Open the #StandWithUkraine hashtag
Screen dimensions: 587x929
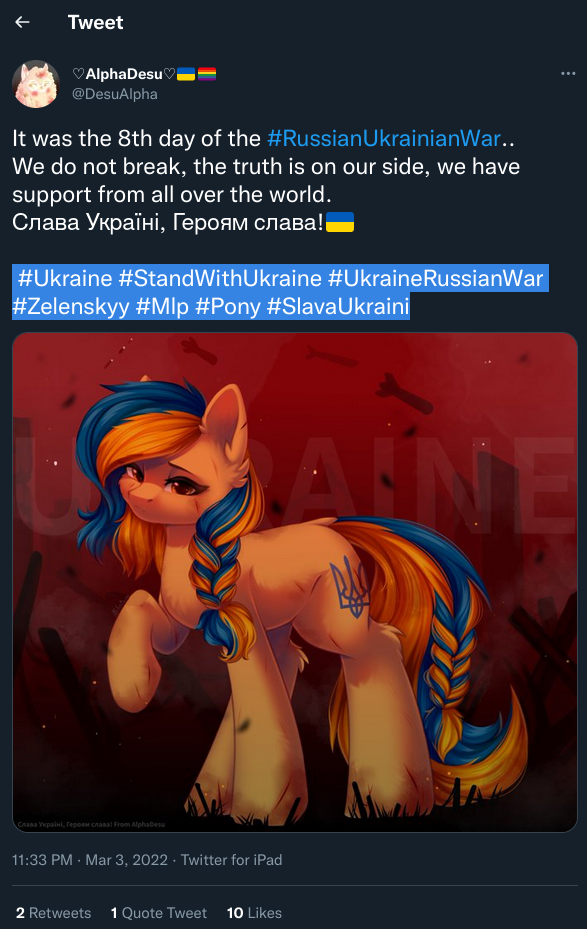pos(220,278)
